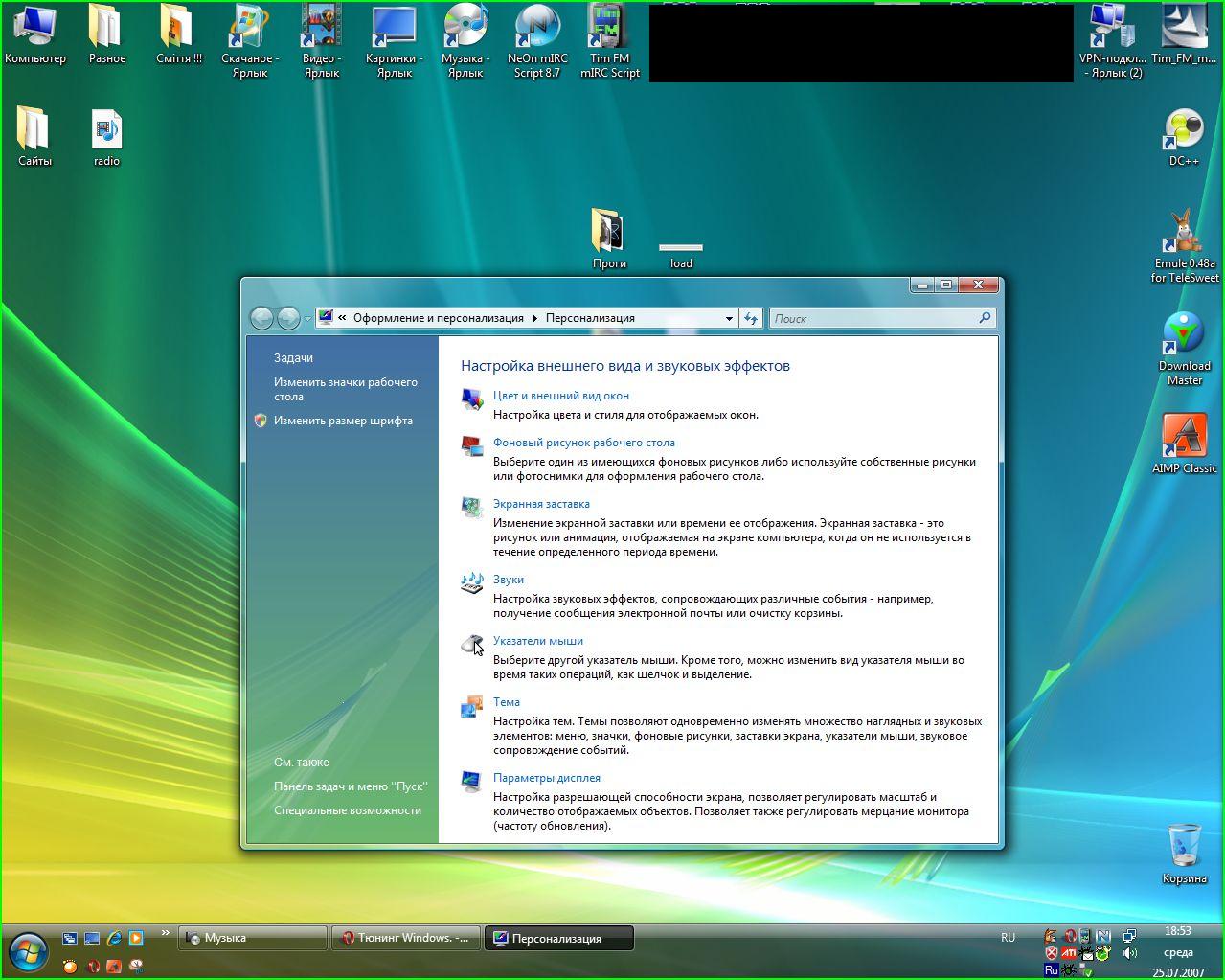Image resolution: width=1225 pixels, height=980 pixels.
Task: Open the recent pages dropdown arrow
Action: tap(307, 319)
